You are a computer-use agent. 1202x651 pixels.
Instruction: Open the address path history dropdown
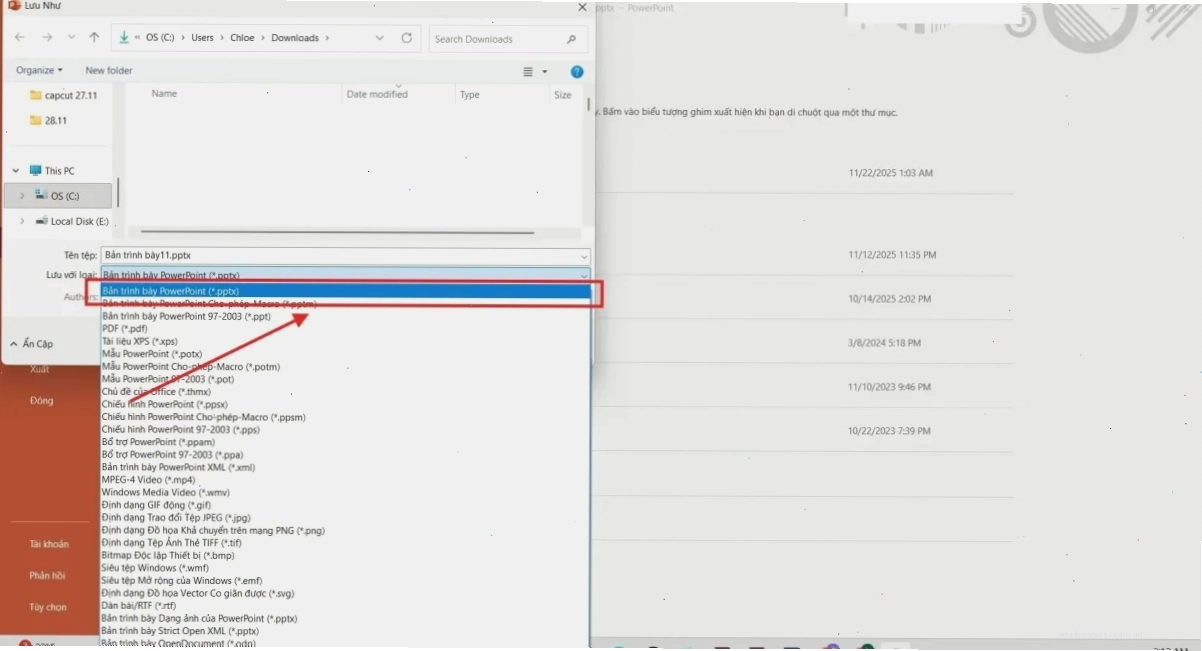coord(379,38)
